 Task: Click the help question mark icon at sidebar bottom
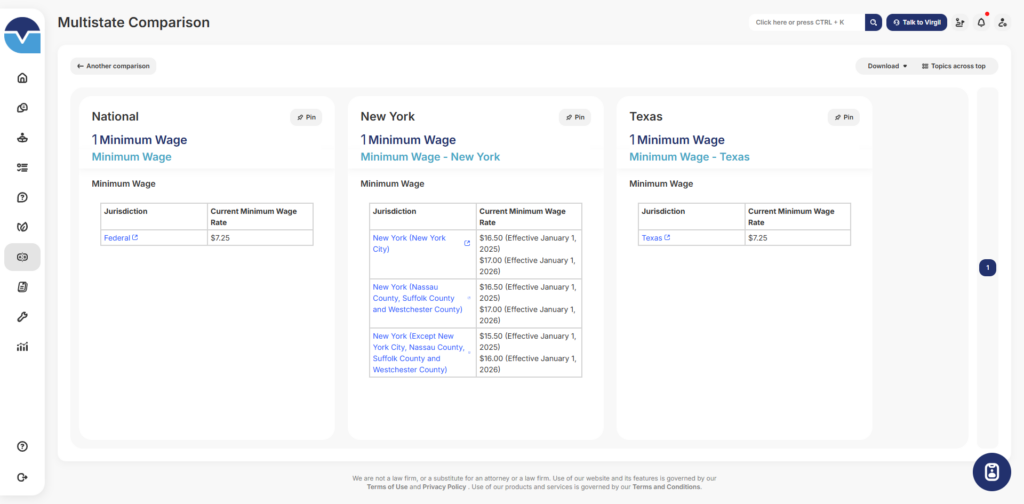(22, 446)
